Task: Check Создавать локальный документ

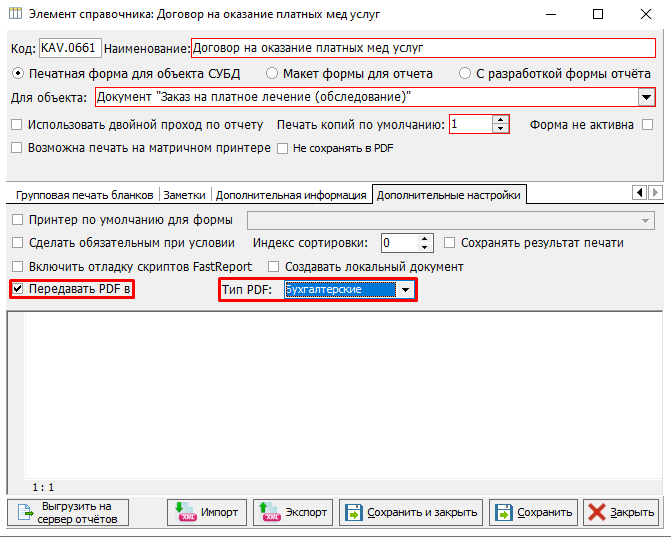Action: (x=273, y=267)
